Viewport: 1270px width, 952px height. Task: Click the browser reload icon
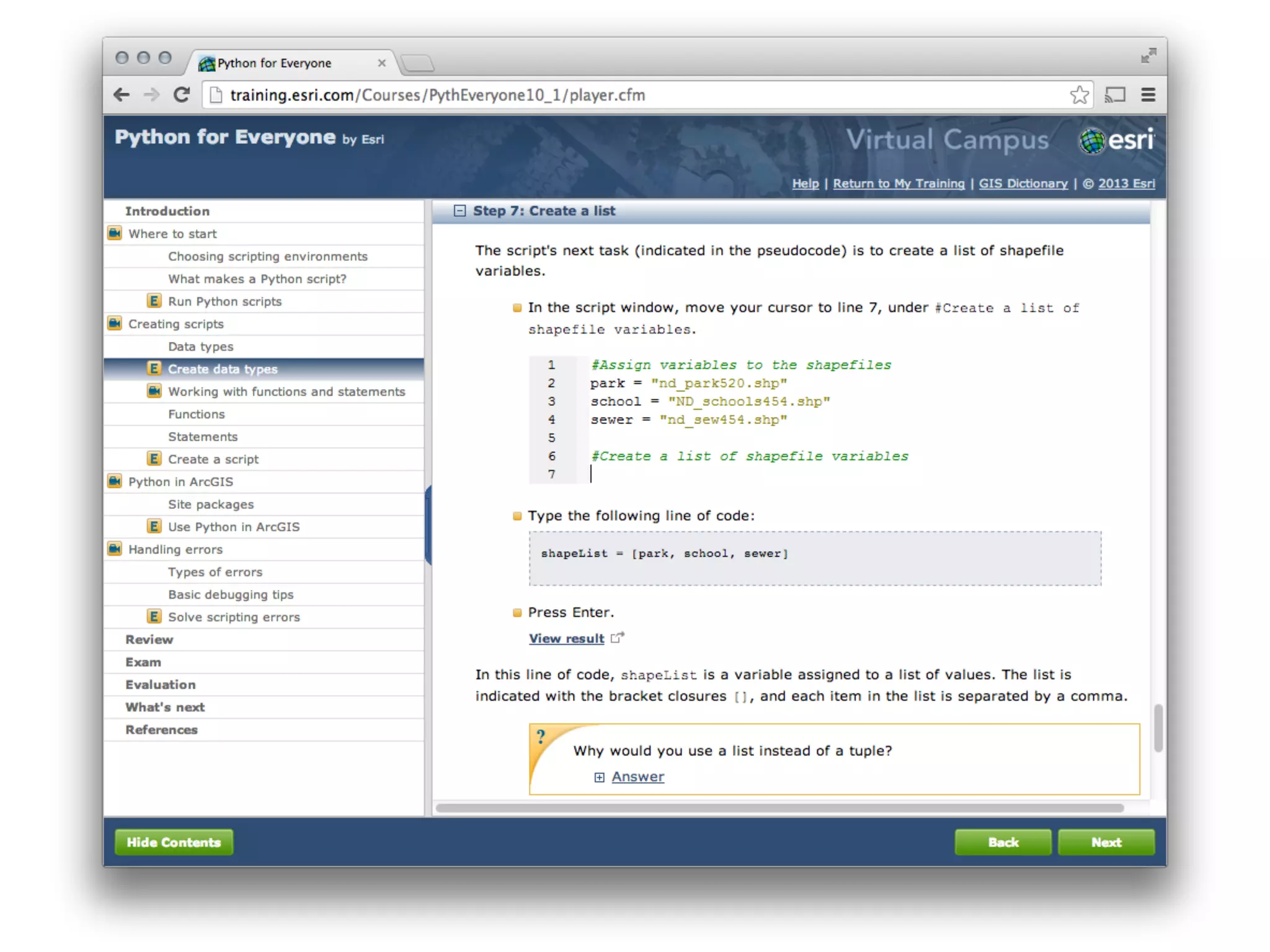pyautogui.click(x=182, y=95)
